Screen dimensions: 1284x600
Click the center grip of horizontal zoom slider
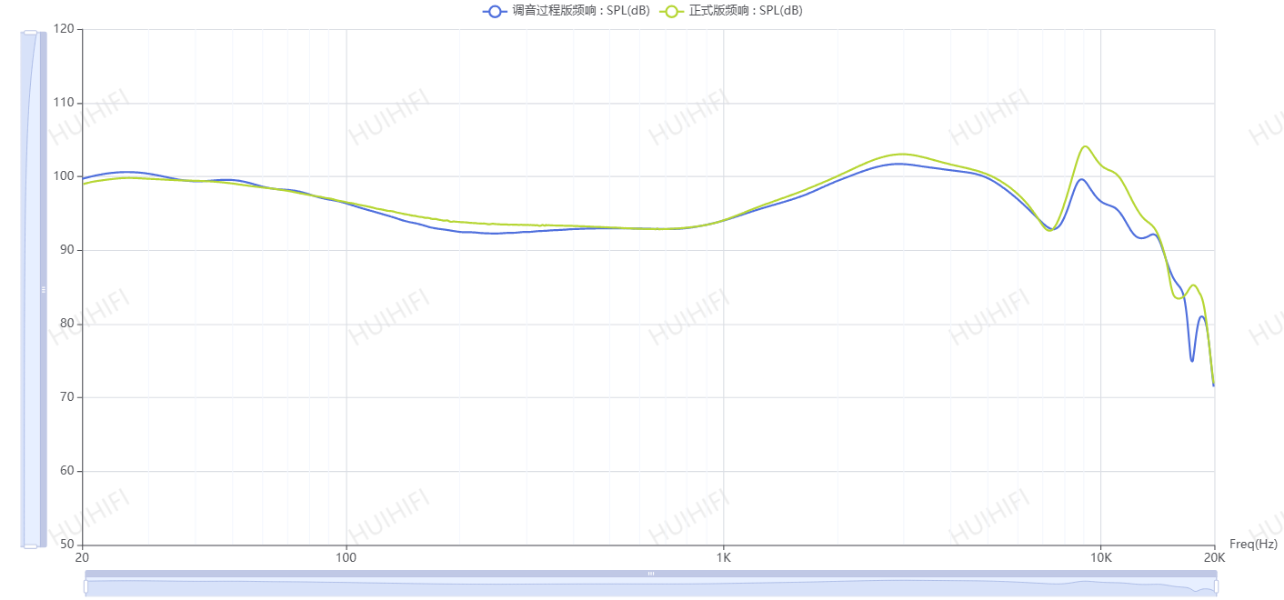651,574
